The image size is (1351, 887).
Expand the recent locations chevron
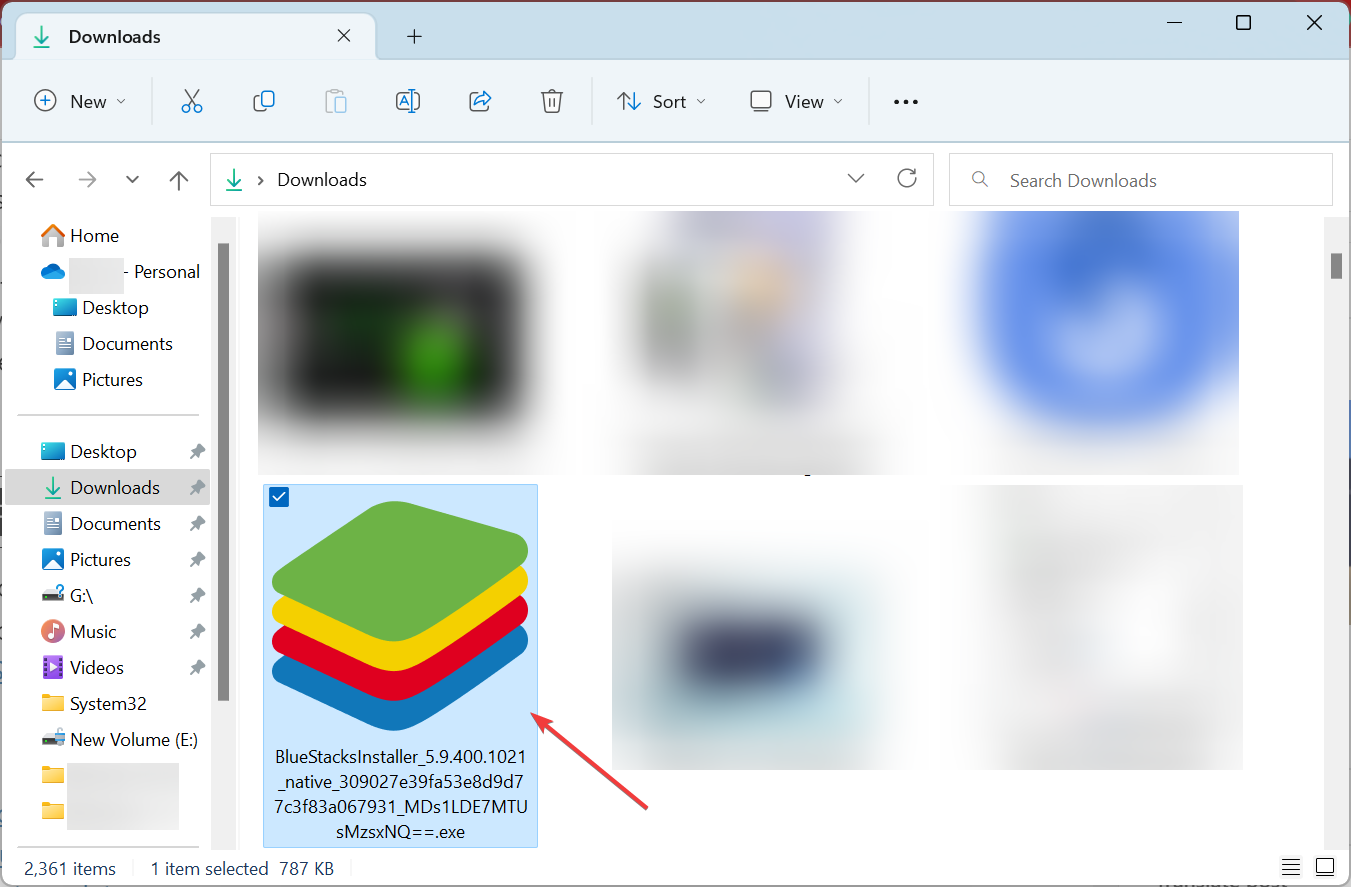pyautogui.click(x=133, y=180)
